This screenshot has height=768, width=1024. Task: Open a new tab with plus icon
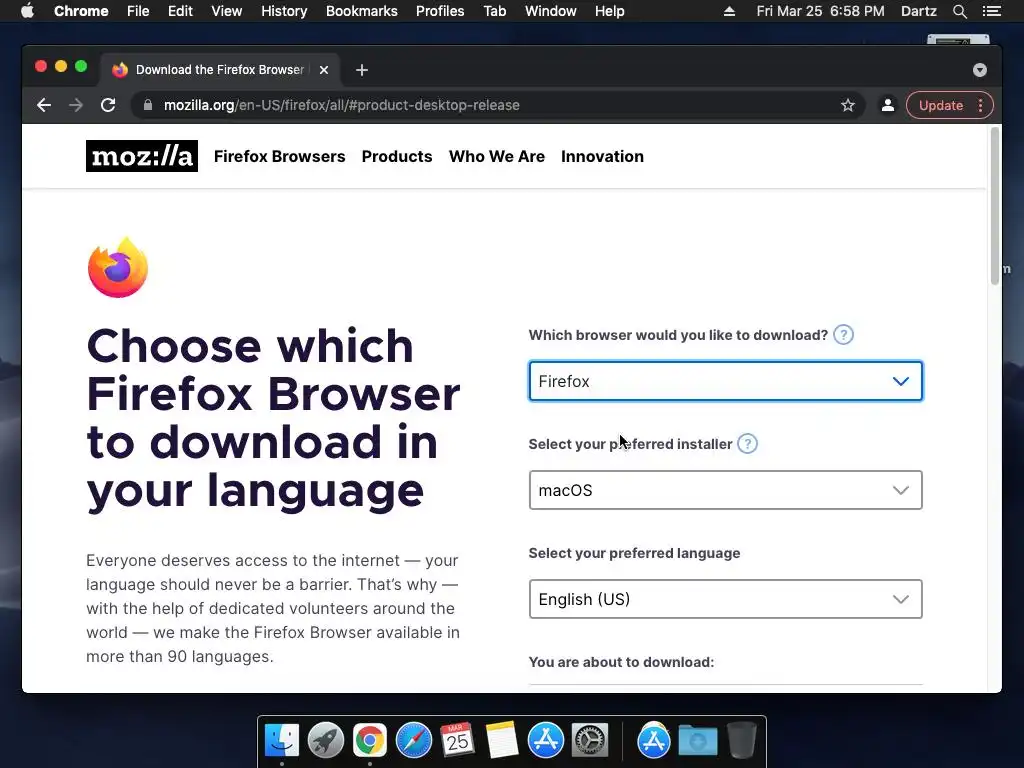pos(362,70)
